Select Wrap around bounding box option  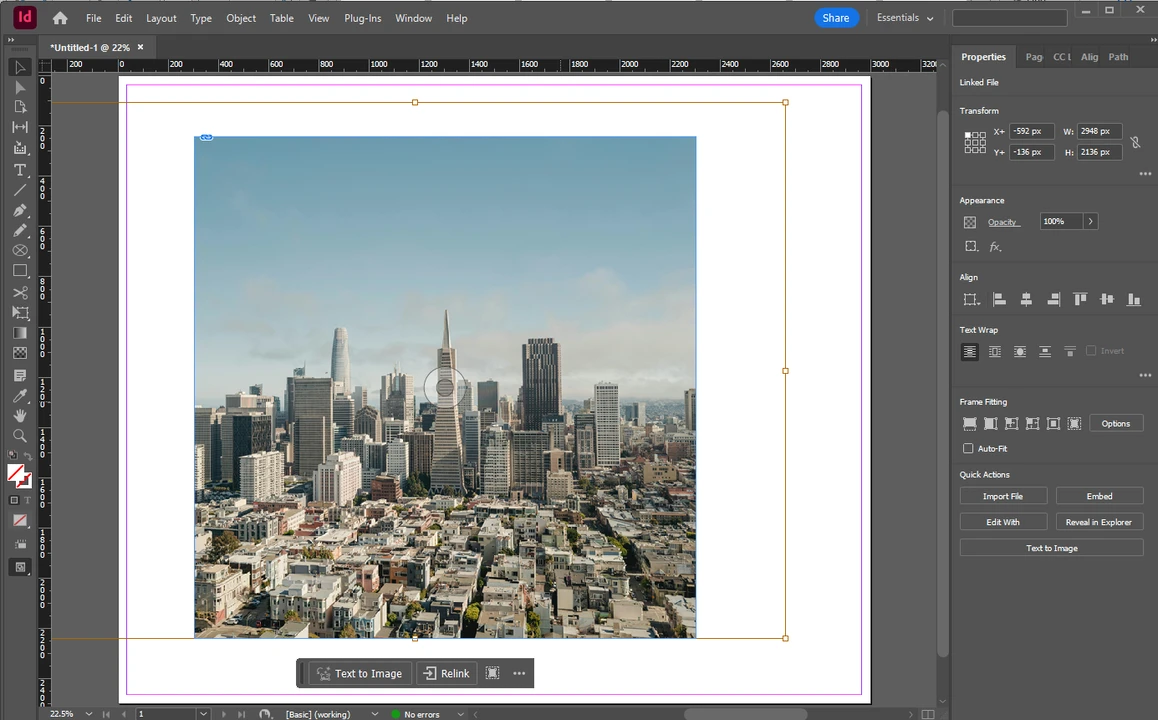click(x=995, y=352)
